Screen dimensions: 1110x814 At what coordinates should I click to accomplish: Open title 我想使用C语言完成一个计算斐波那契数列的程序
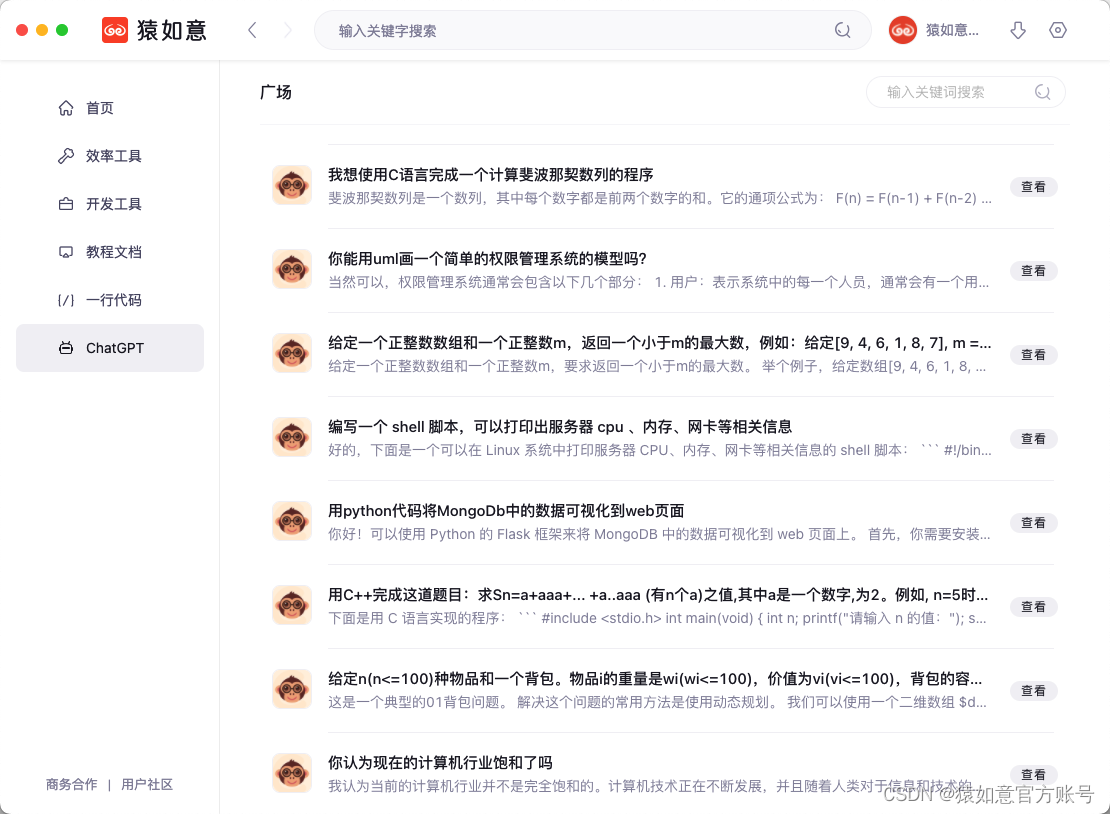[x=491, y=175]
